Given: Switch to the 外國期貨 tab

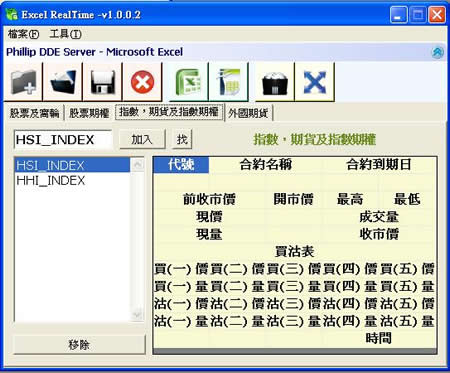Looking at the screenshot, I should pos(248,113).
